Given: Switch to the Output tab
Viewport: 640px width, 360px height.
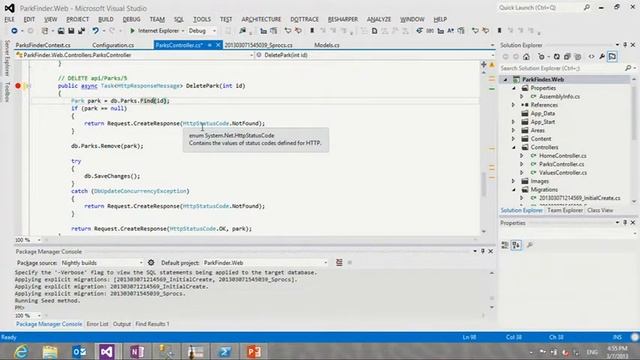Looking at the screenshot, I should click(x=122, y=324).
